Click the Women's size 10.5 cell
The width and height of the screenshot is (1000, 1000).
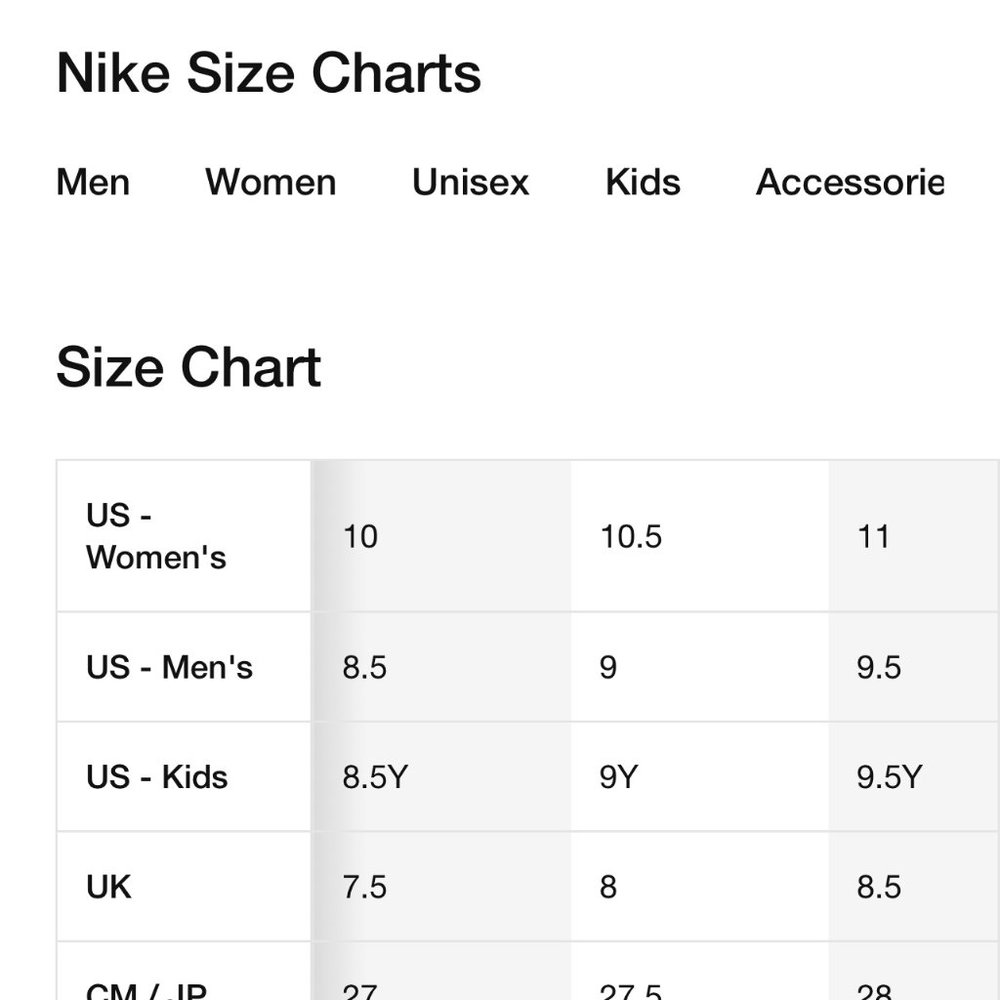point(700,536)
